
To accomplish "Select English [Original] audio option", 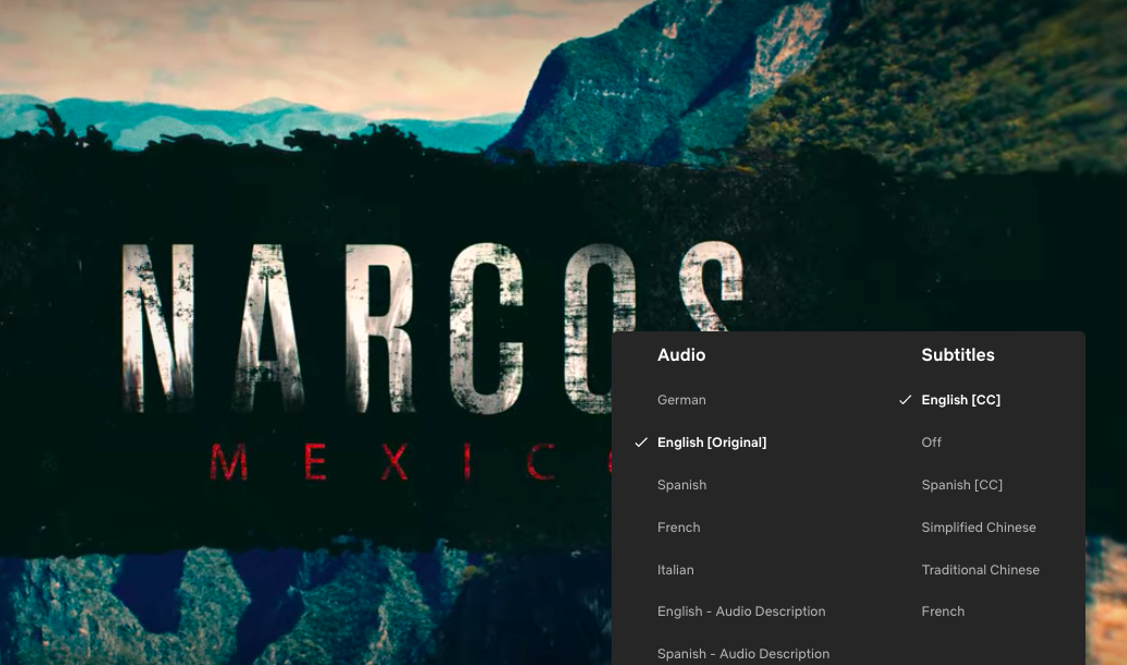I will click(712, 442).
